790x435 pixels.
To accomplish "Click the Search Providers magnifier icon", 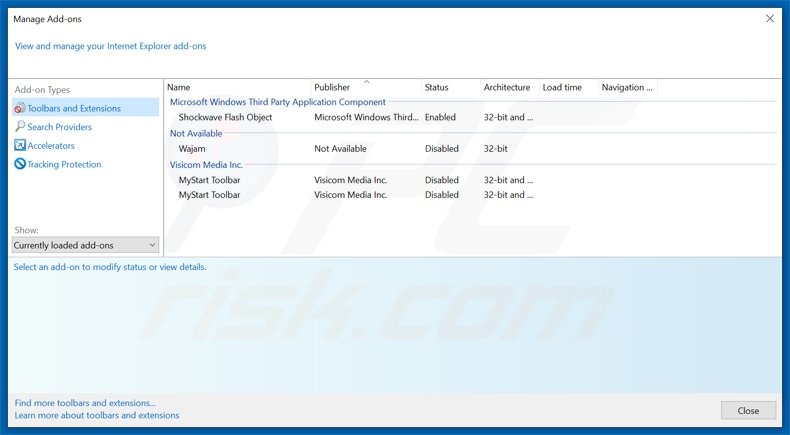I will [19, 127].
